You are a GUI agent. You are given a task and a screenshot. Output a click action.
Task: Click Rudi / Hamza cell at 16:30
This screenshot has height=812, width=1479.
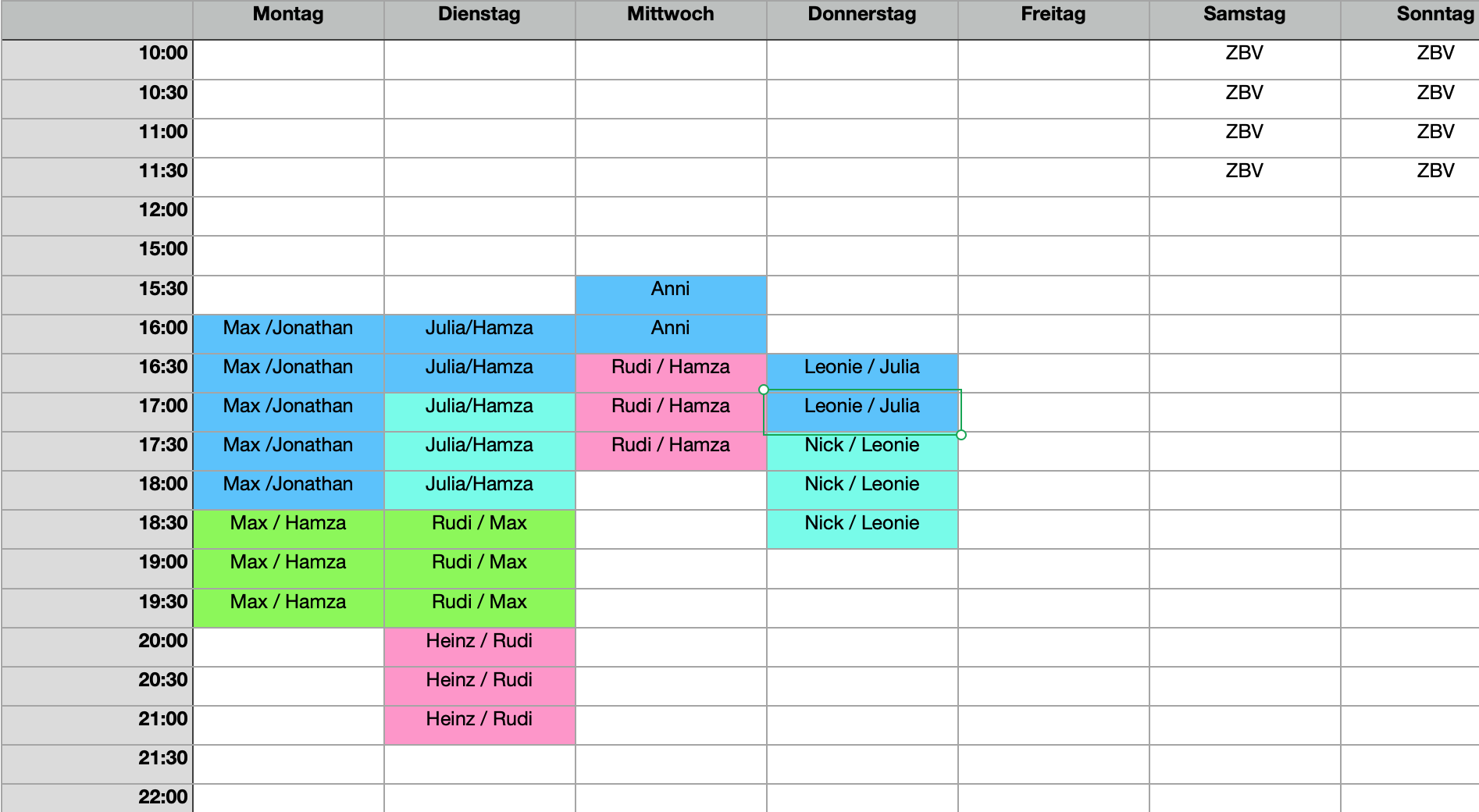point(671,373)
